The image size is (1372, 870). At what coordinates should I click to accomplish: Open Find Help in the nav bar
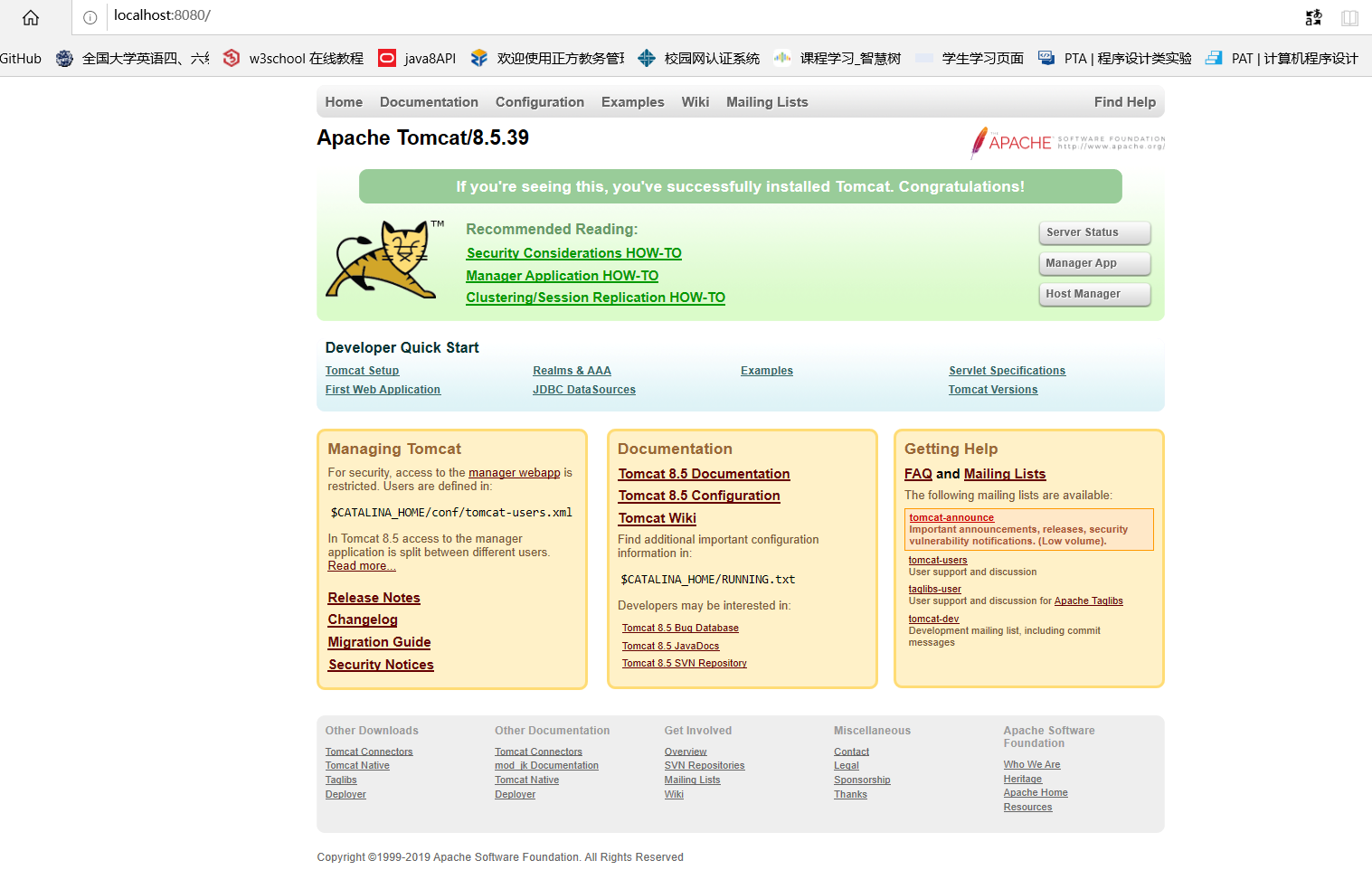point(1125,102)
